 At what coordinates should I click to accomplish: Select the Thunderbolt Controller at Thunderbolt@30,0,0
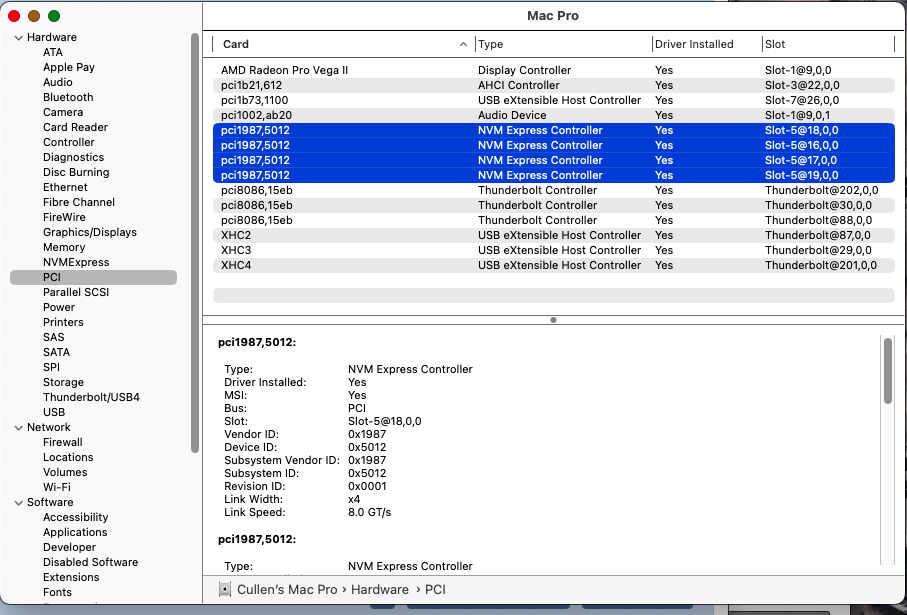pos(554,206)
